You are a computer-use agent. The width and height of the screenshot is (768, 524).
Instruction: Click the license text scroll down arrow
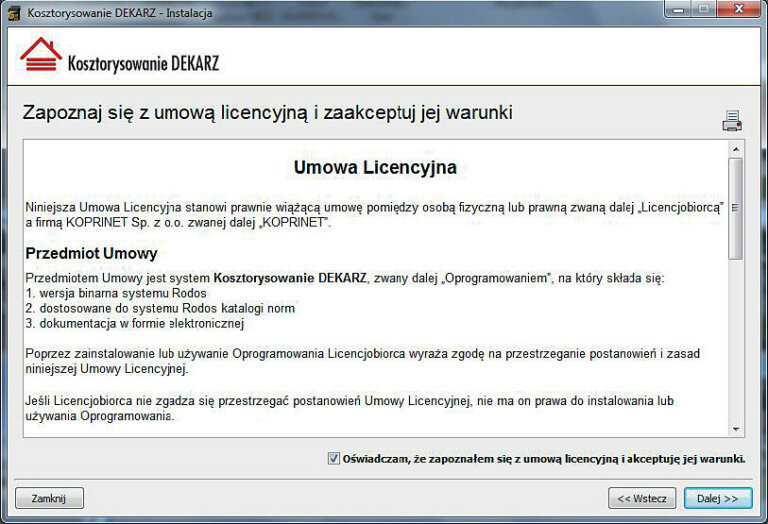pyautogui.click(x=736, y=429)
